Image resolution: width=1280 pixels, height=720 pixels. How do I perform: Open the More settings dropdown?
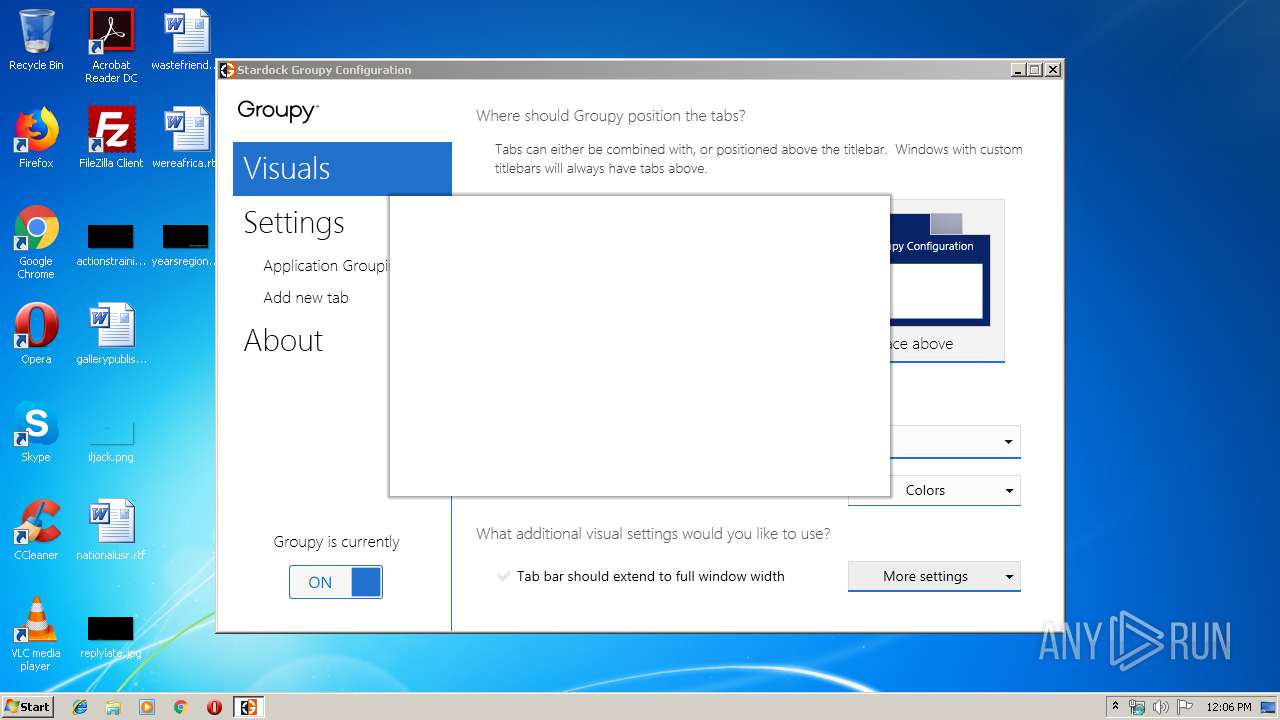click(934, 576)
